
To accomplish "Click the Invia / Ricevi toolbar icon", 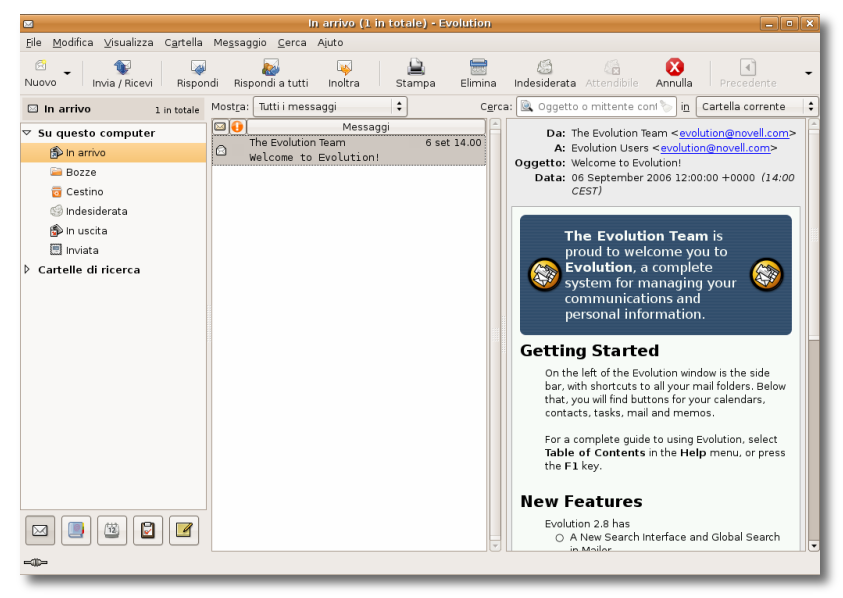I will [x=122, y=68].
